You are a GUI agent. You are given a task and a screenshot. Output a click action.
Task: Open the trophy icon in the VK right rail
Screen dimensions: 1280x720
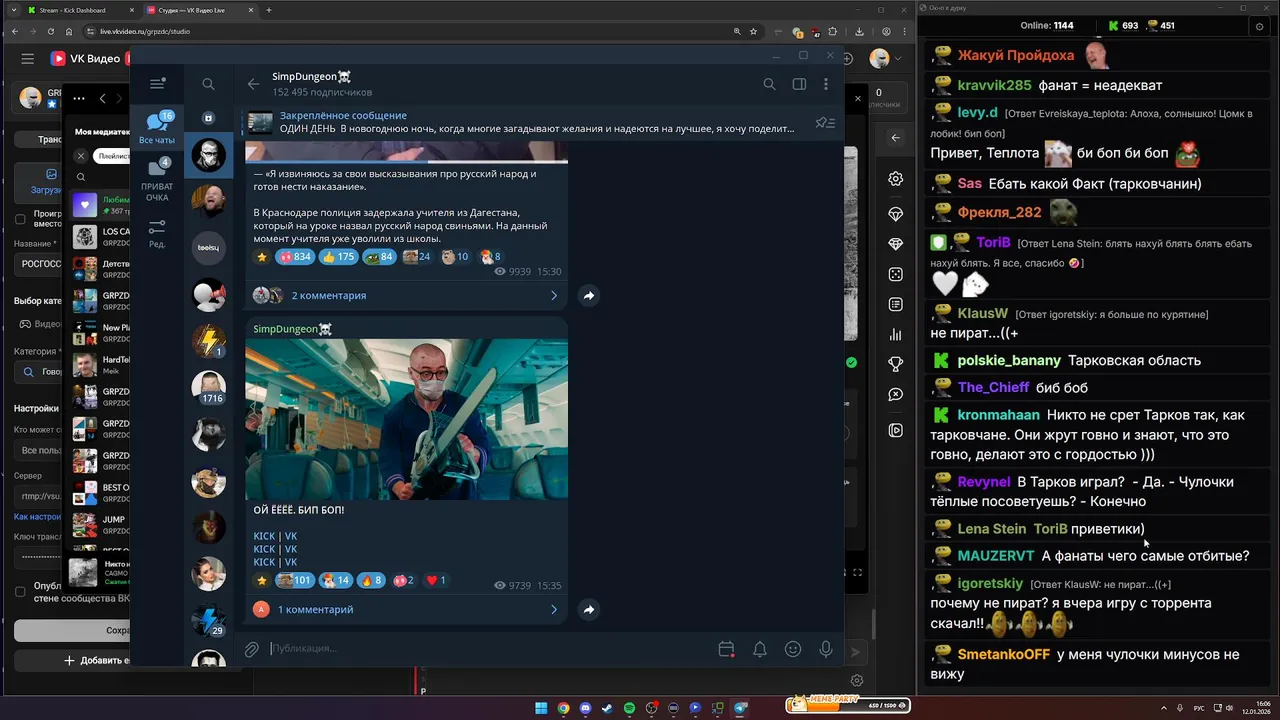pyautogui.click(x=896, y=364)
